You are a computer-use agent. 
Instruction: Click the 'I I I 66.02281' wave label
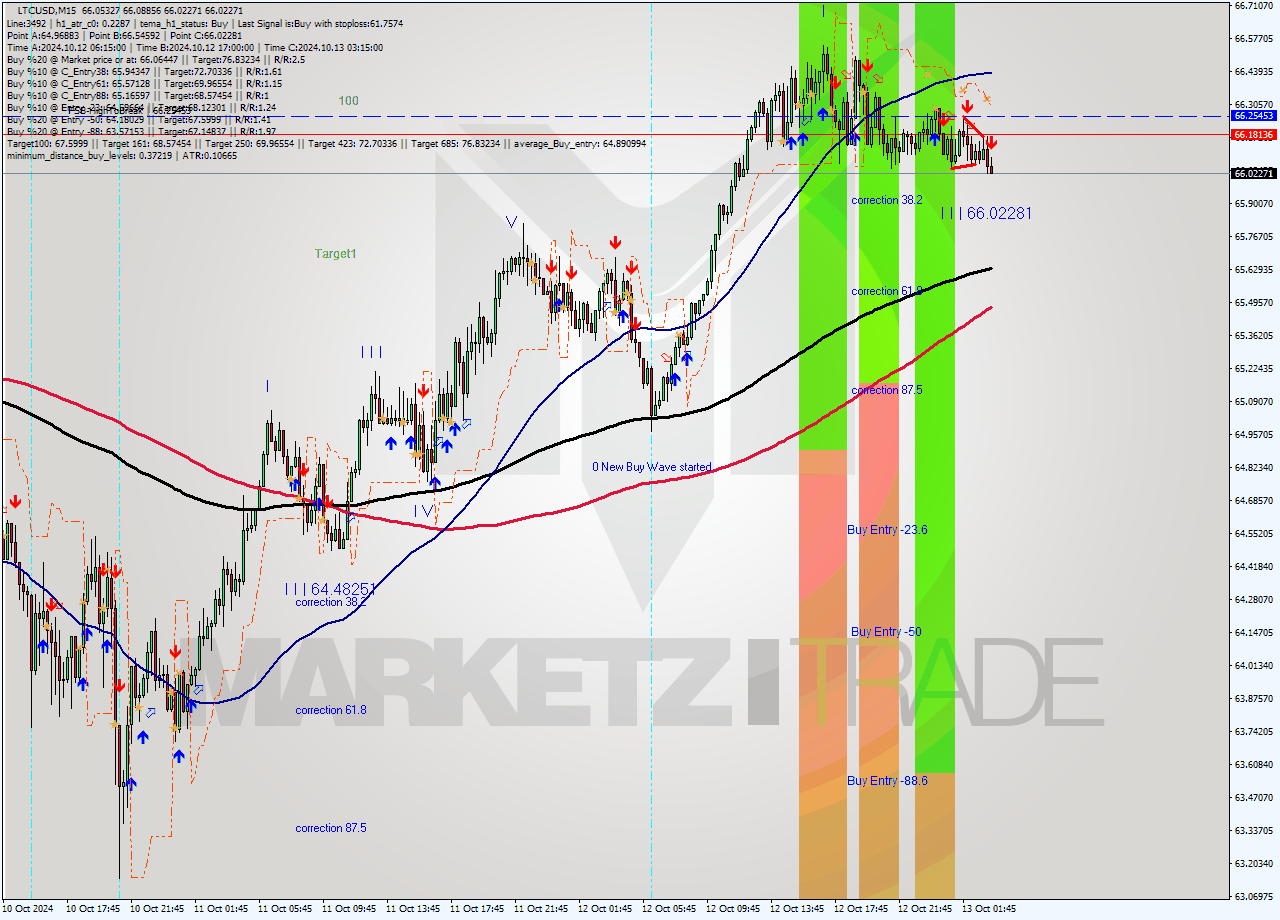(x=986, y=213)
